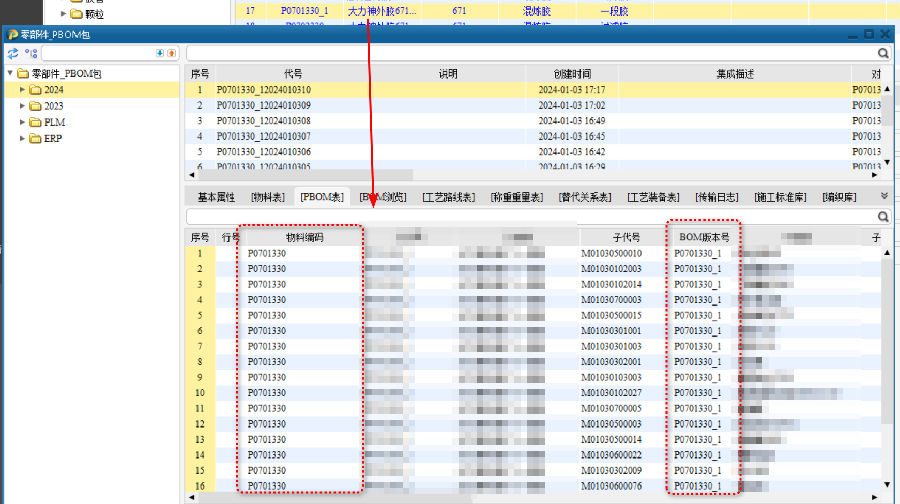
Task: Open the [工艺装备表] tab
Action: (x=653, y=197)
